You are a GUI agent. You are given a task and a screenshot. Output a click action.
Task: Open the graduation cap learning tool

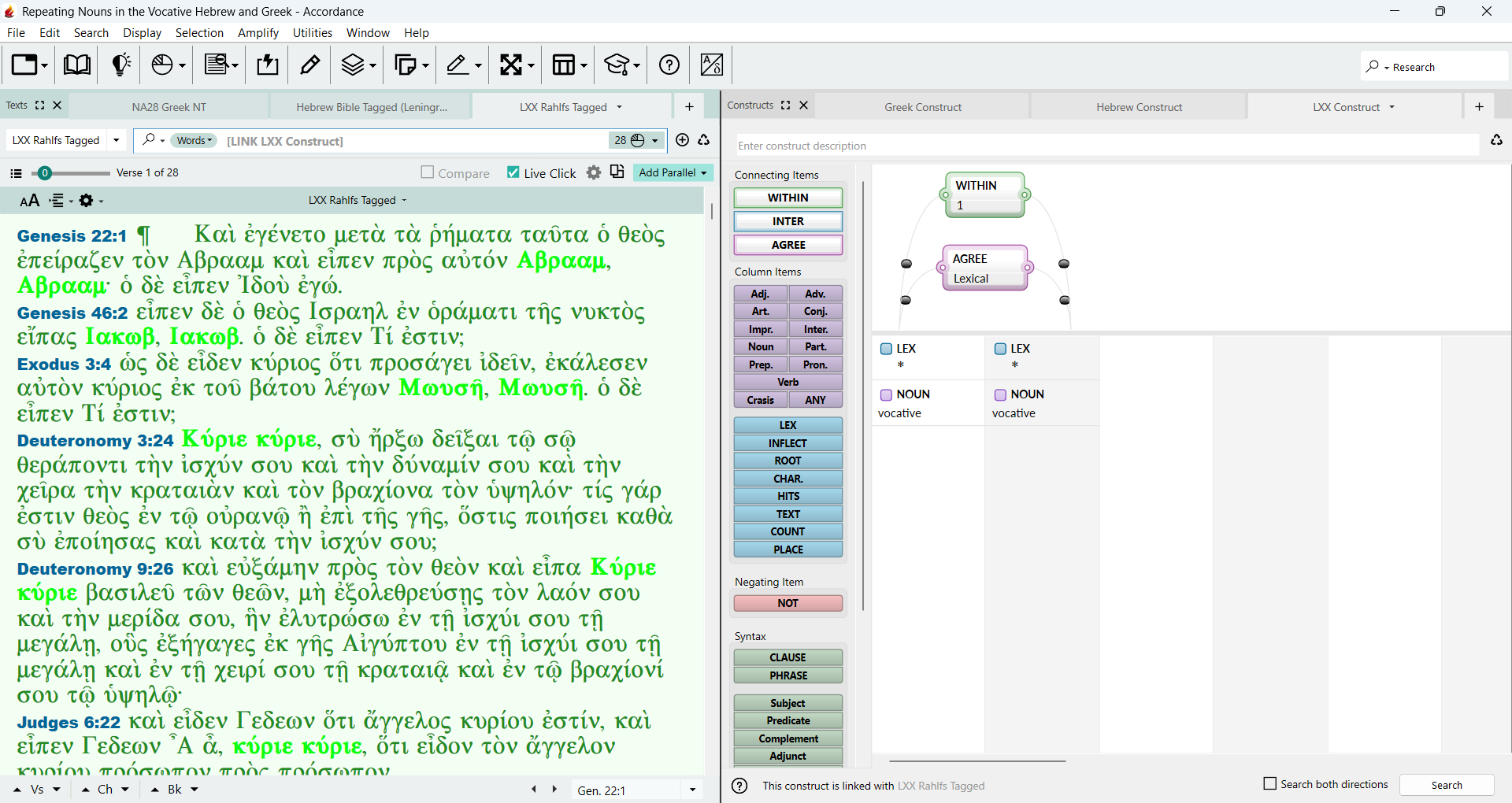pos(621,65)
